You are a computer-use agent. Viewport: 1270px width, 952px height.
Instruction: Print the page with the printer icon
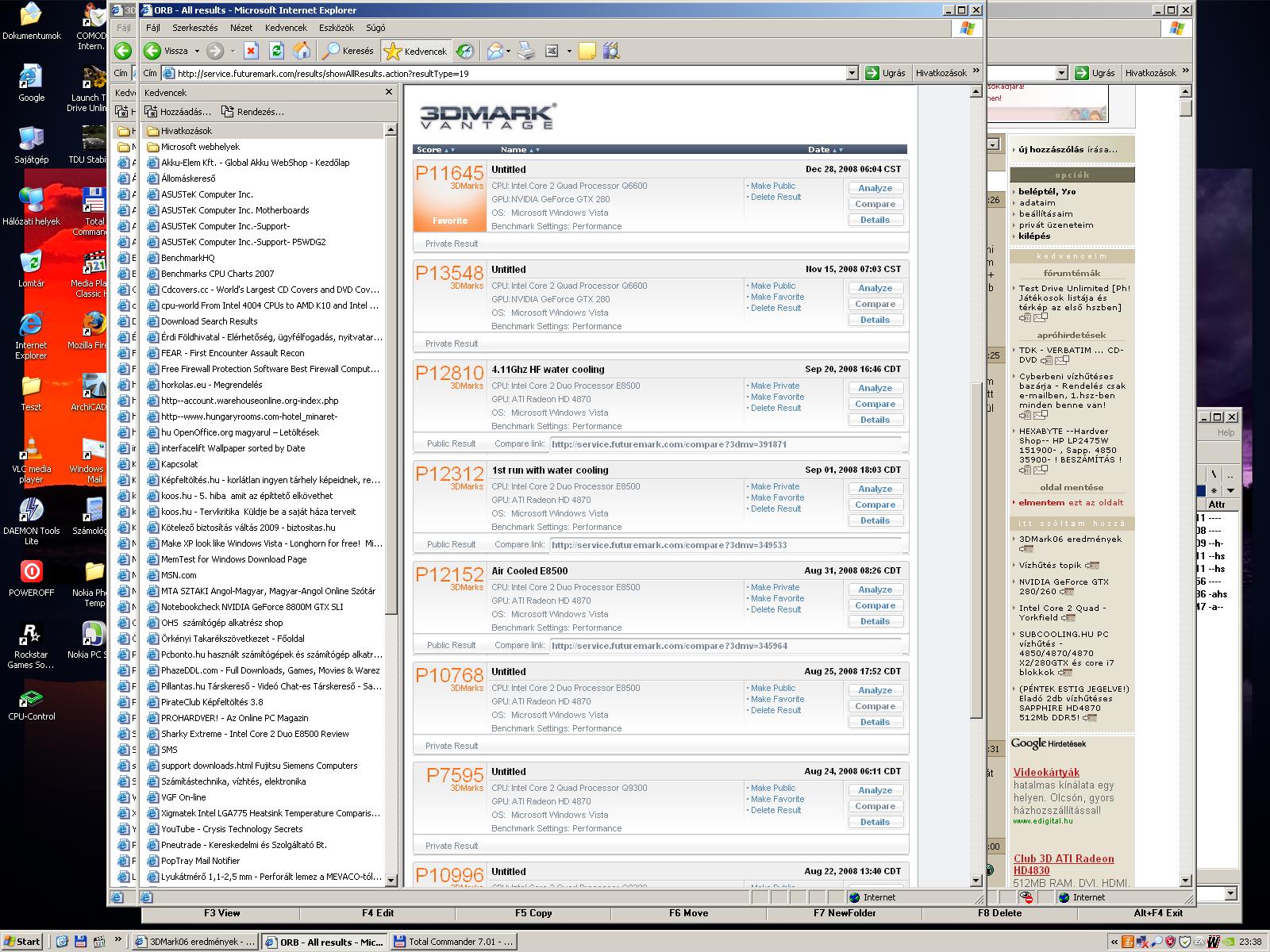(x=526, y=51)
